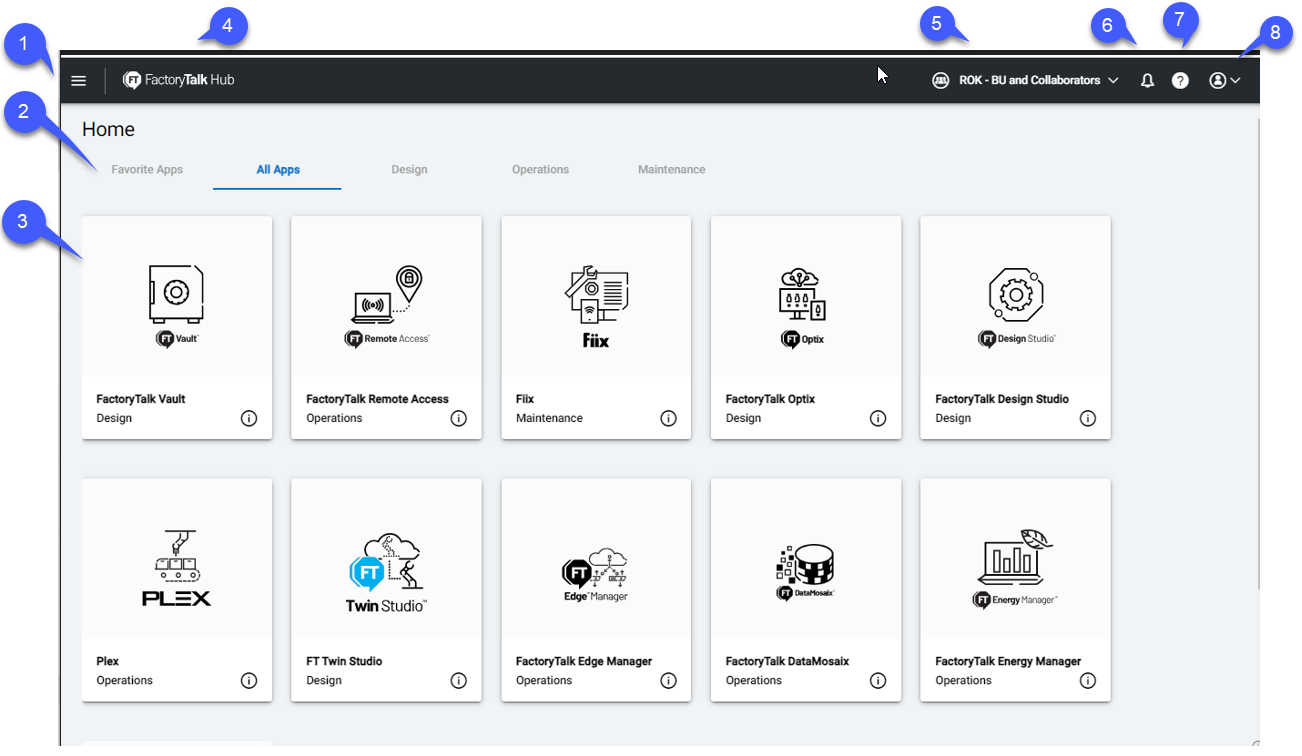Click the FactoryTalk Vault card title

tap(141, 399)
